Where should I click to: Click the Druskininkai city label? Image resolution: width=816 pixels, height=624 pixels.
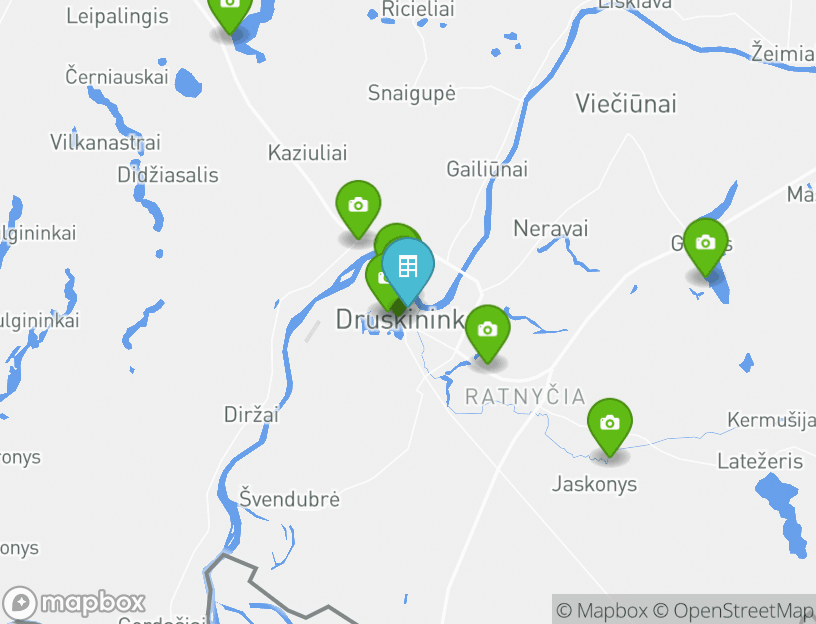click(x=400, y=320)
